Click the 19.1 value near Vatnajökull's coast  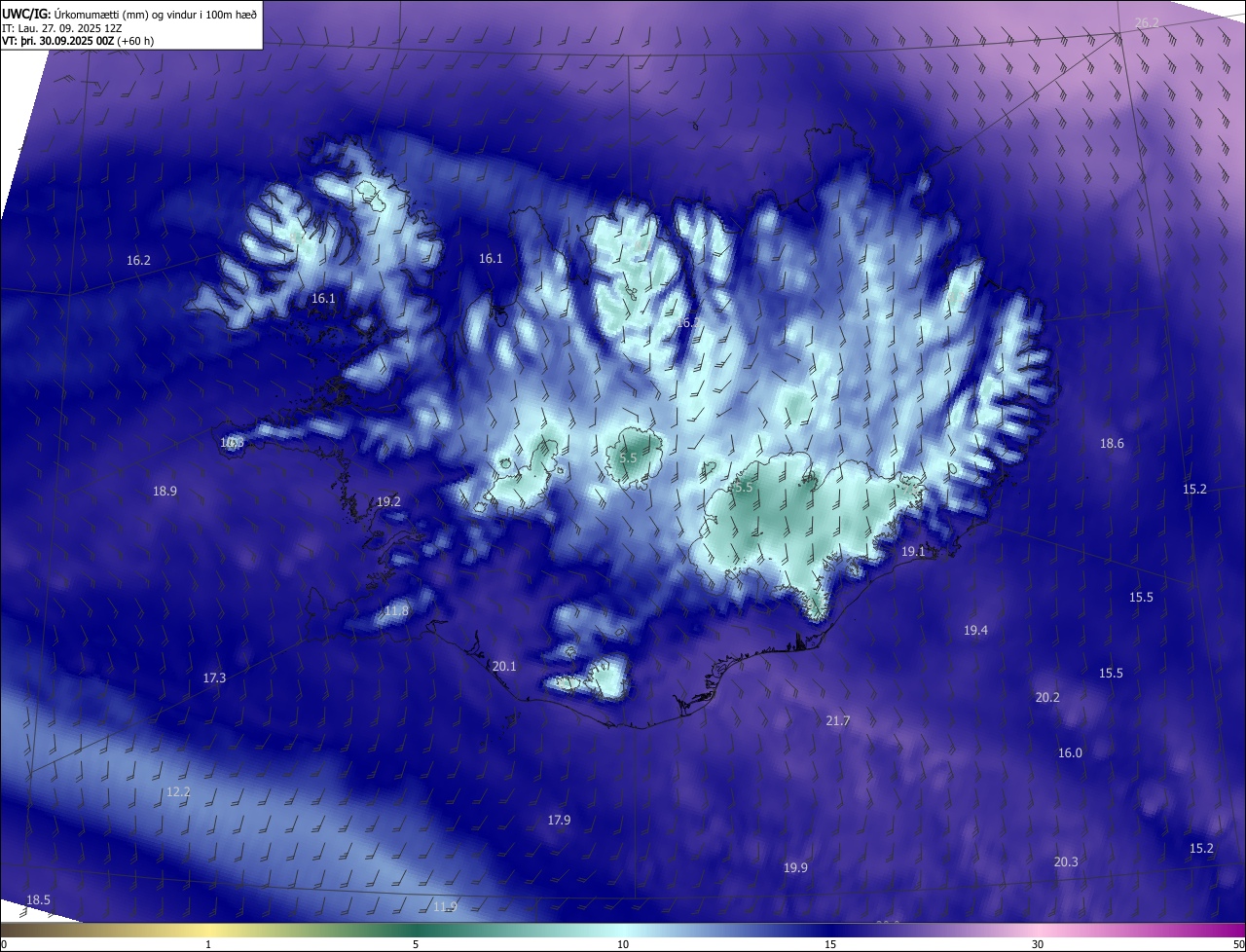click(x=913, y=552)
